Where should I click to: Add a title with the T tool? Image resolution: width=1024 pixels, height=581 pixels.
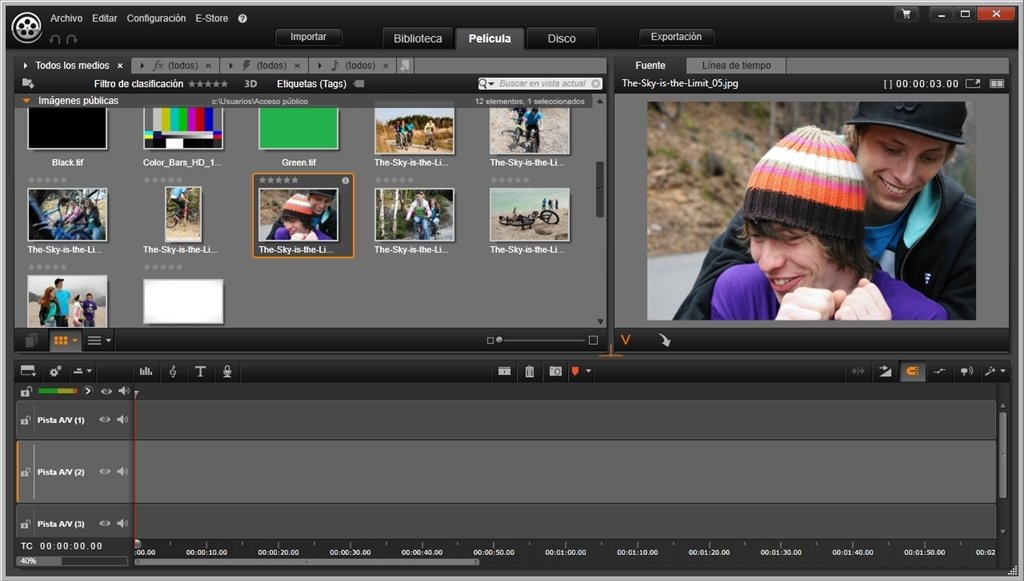[200, 371]
